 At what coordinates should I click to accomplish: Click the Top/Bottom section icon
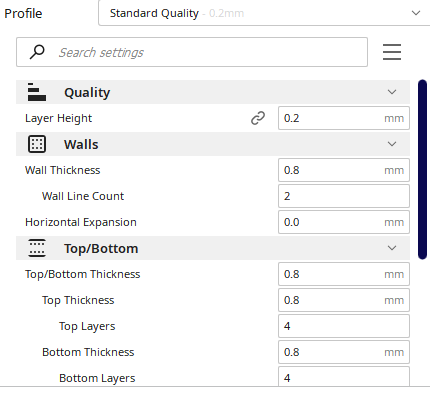pos(37,248)
